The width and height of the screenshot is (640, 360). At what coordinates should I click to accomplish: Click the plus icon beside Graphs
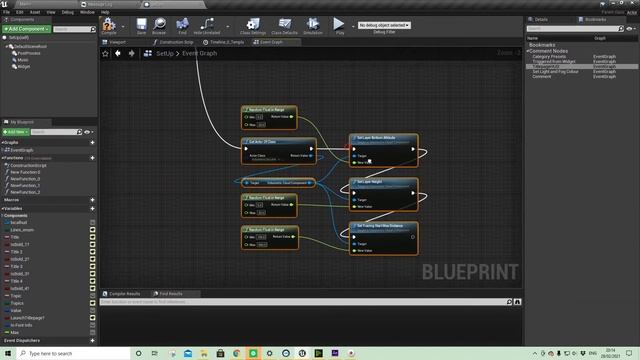92,142
